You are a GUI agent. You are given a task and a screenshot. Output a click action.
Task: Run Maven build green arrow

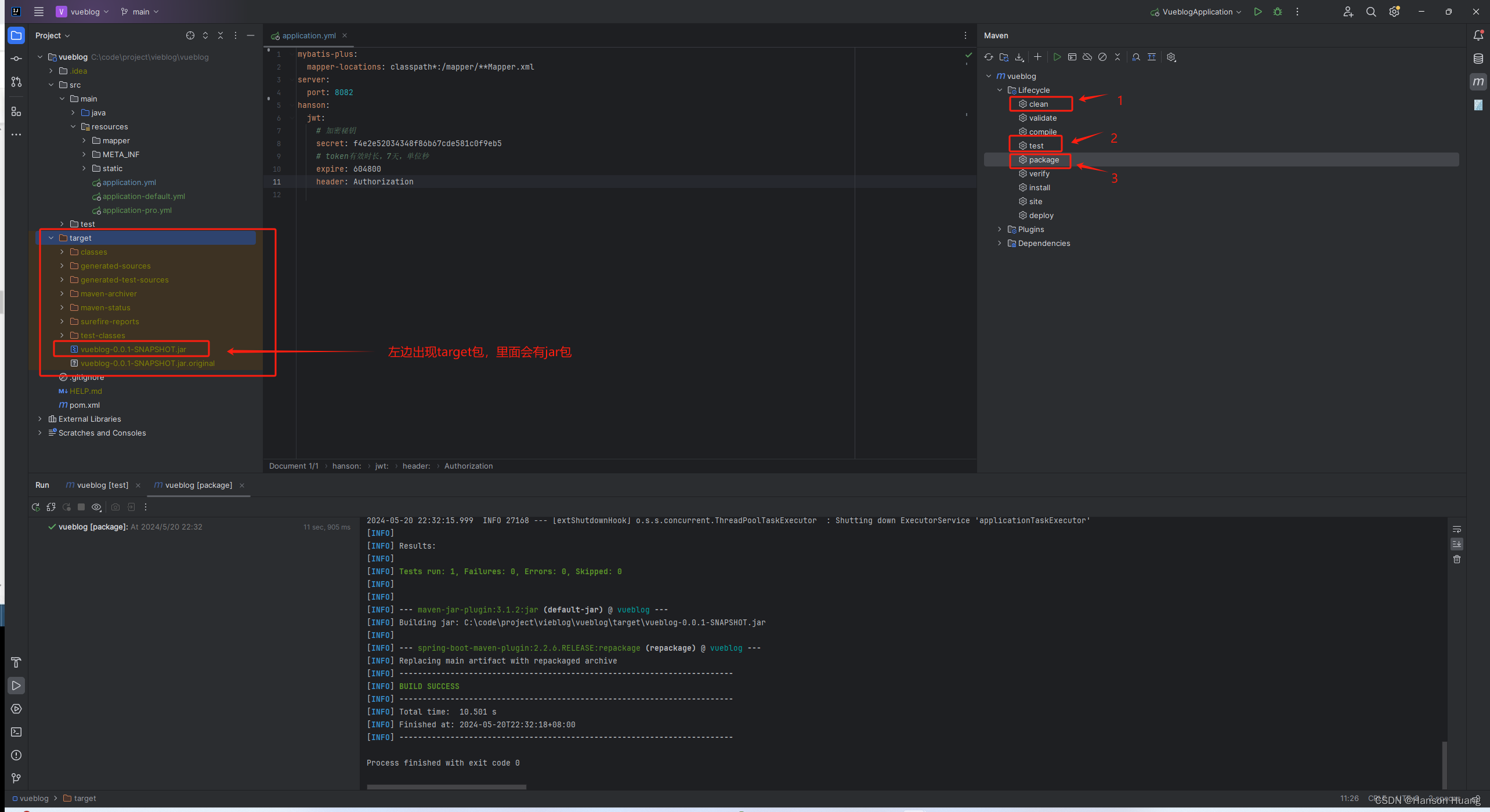pos(1057,57)
